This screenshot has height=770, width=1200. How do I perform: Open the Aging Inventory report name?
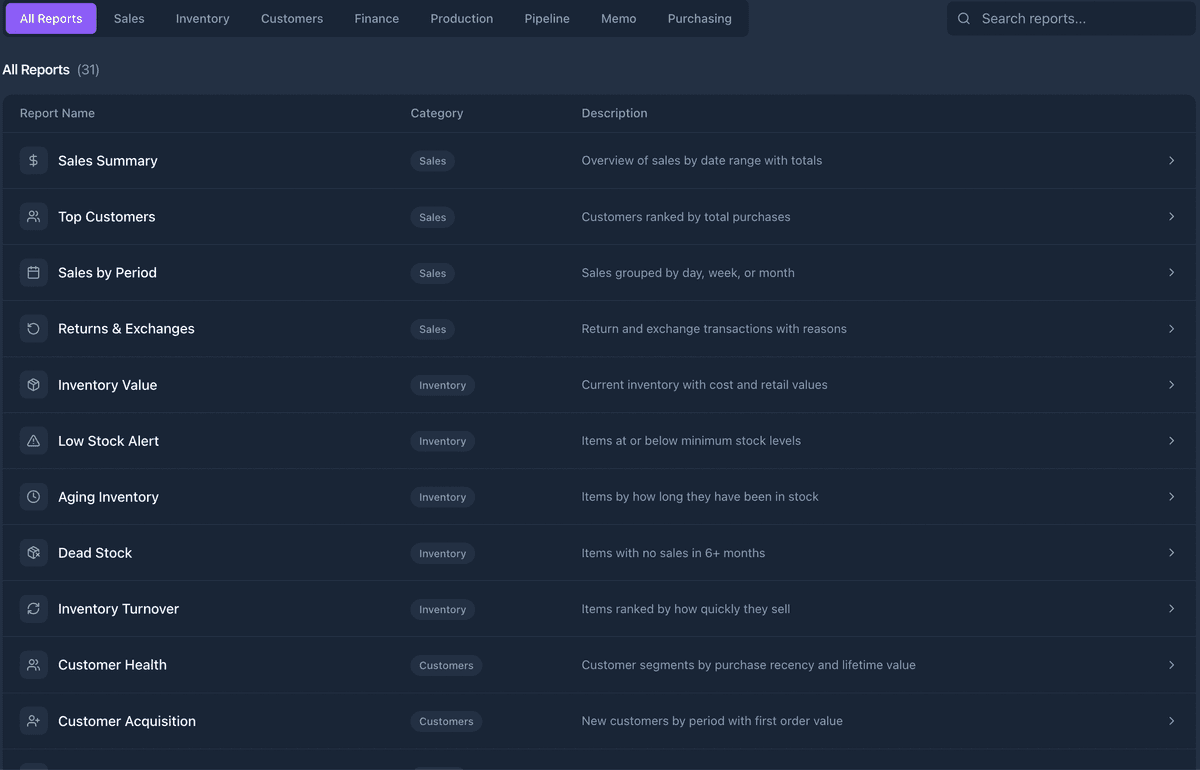coord(108,496)
